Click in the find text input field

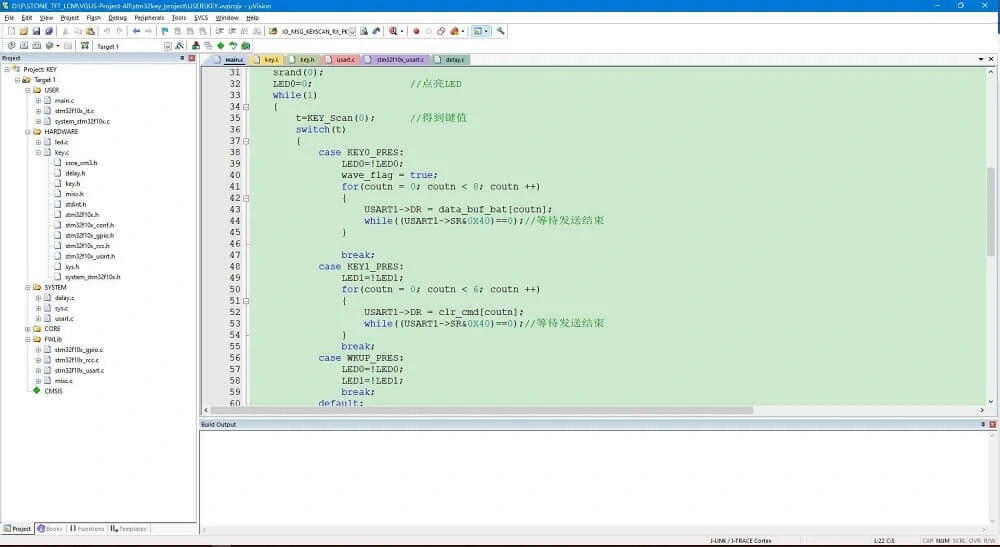314,31
